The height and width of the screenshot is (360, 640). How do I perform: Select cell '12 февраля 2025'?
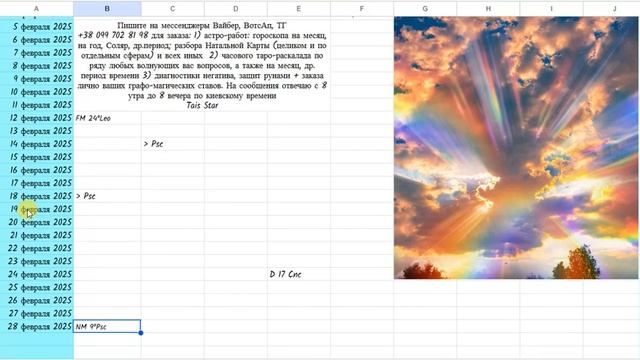pos(37,118)
